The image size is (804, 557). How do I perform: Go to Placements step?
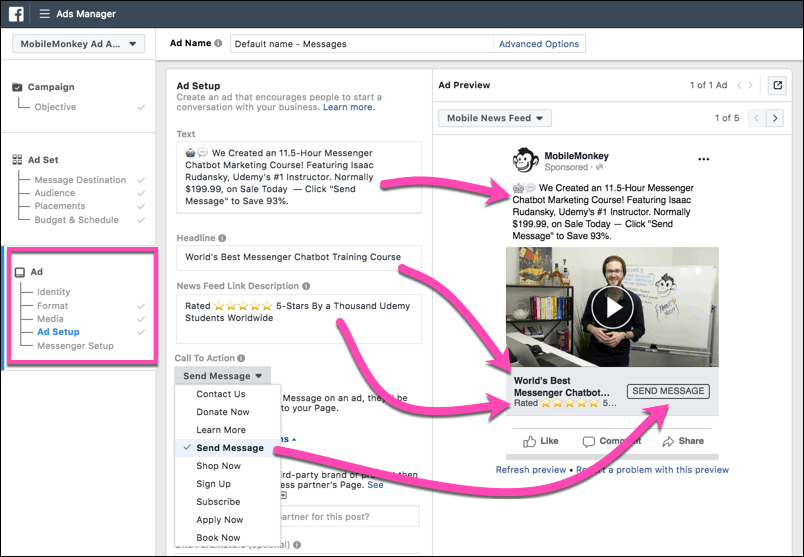(x=60, y=206)
